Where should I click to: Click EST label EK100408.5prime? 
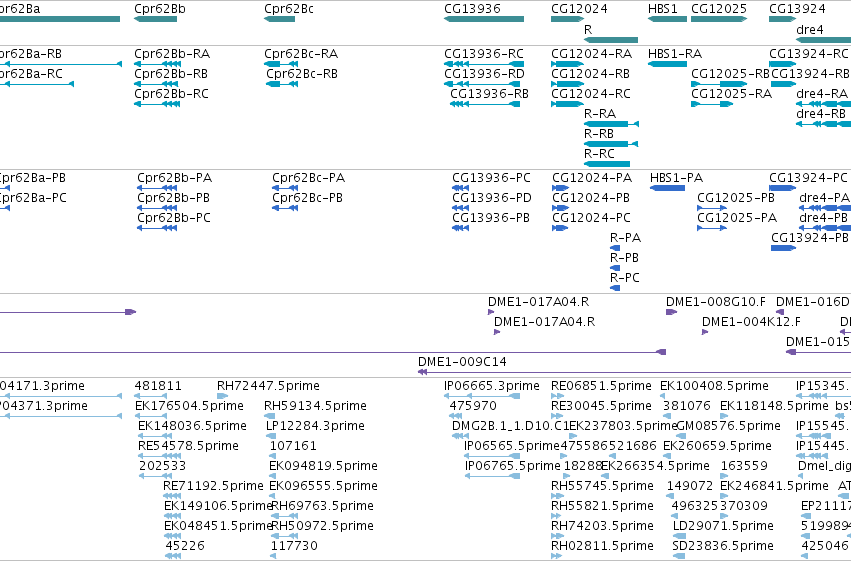[714, 386]
